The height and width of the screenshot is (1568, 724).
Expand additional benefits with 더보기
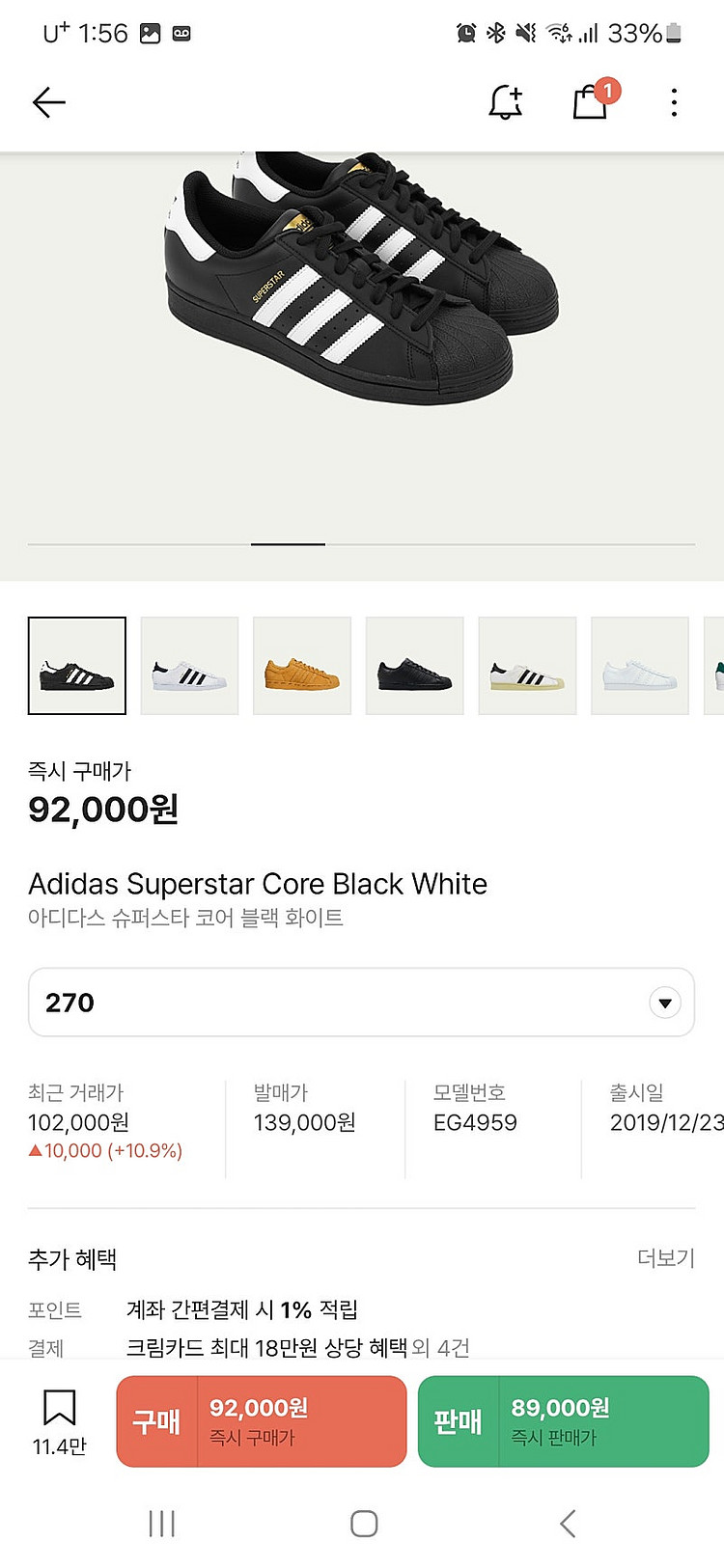(x=665, y=1258)
